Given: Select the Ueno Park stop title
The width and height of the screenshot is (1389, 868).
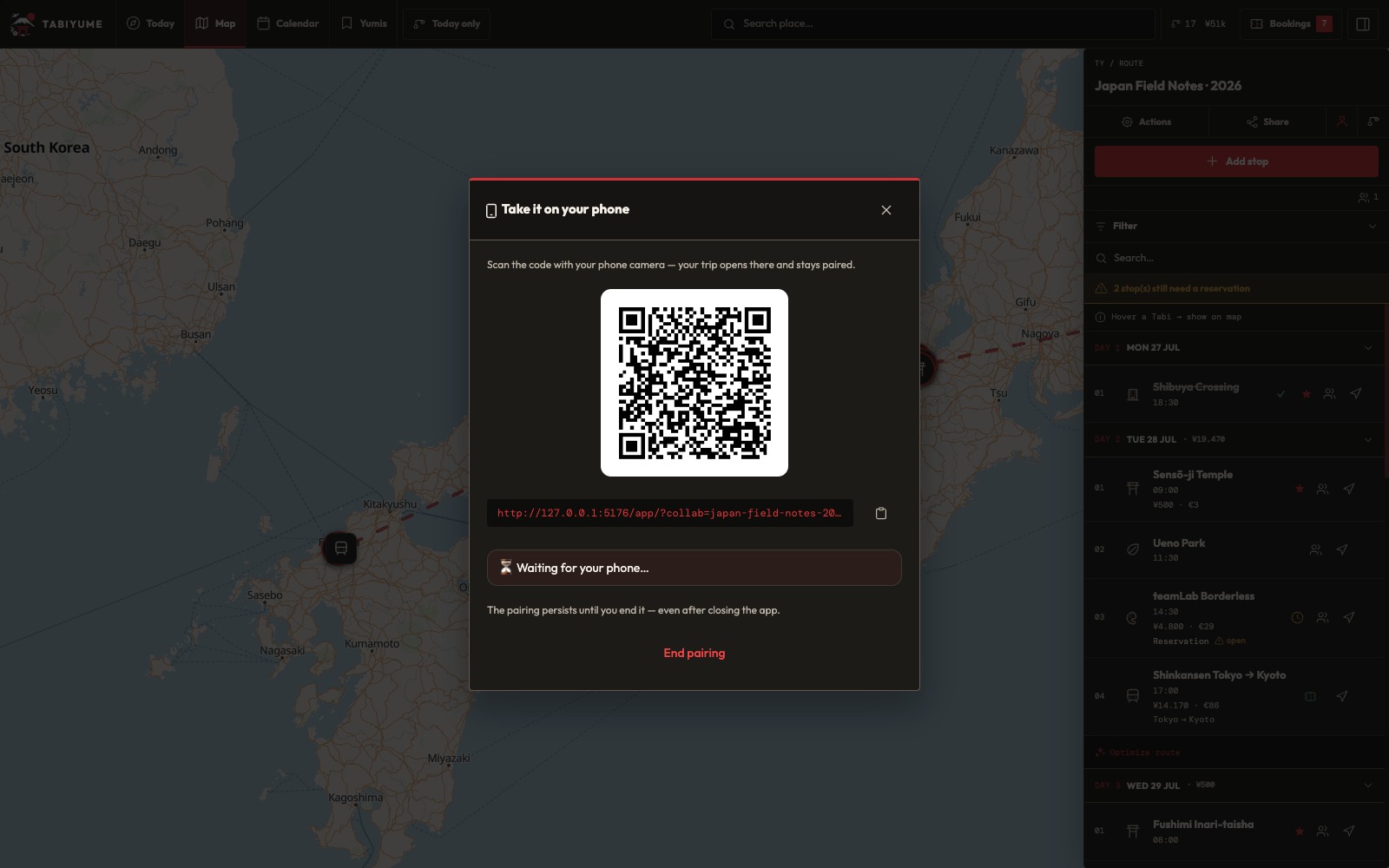Looking at the screenshot, I should pos(1179,543).
